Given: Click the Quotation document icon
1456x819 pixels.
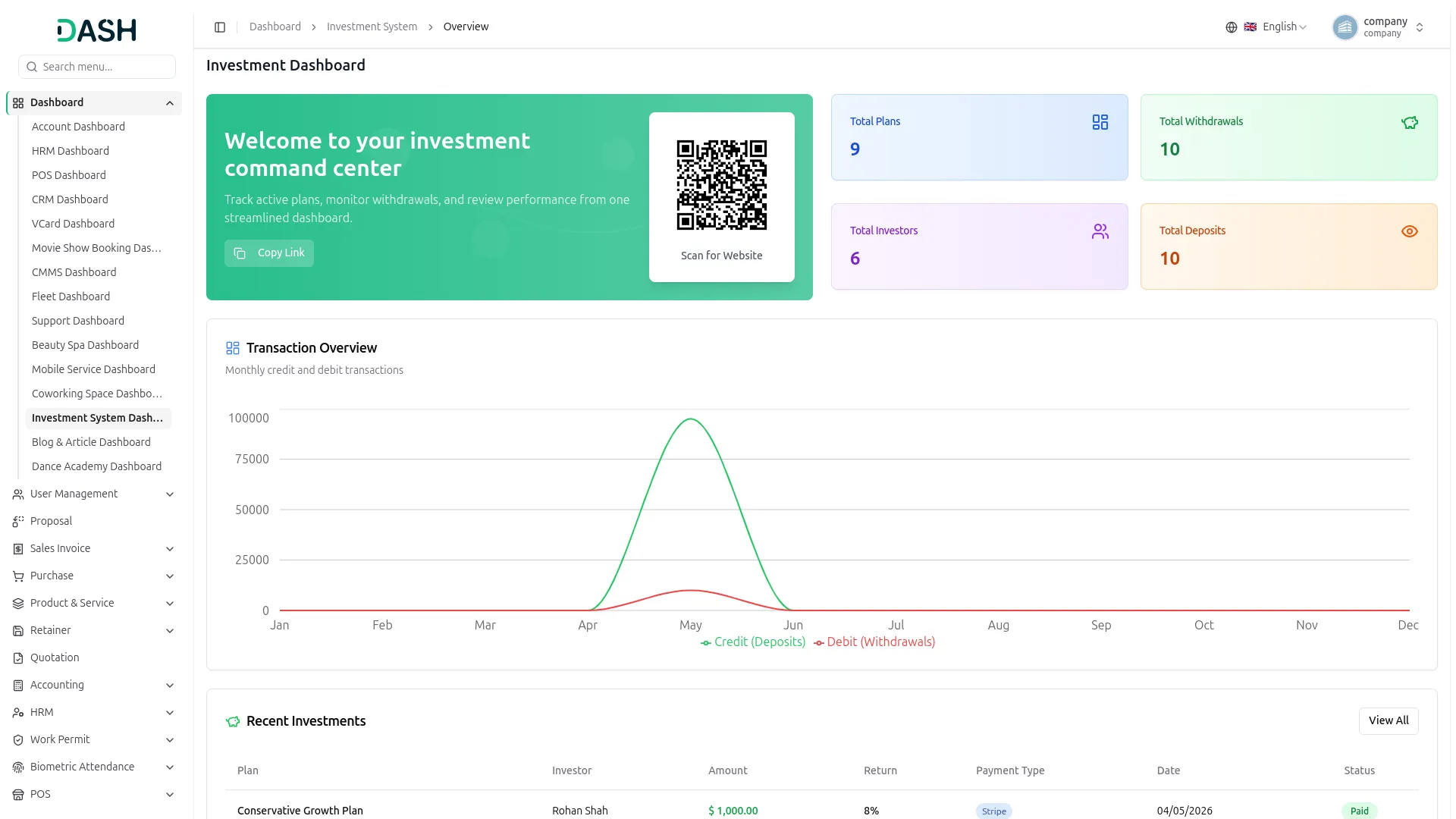Looking at the screenshot, I should coord(18,658).
